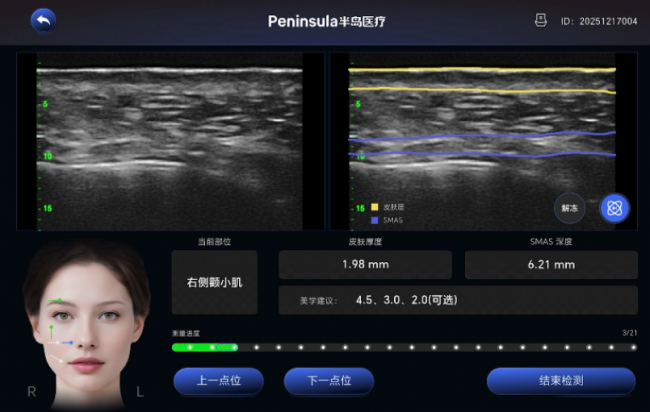Go to previous point with 上一点位
650x412 pixels.
tap(218, 380)
